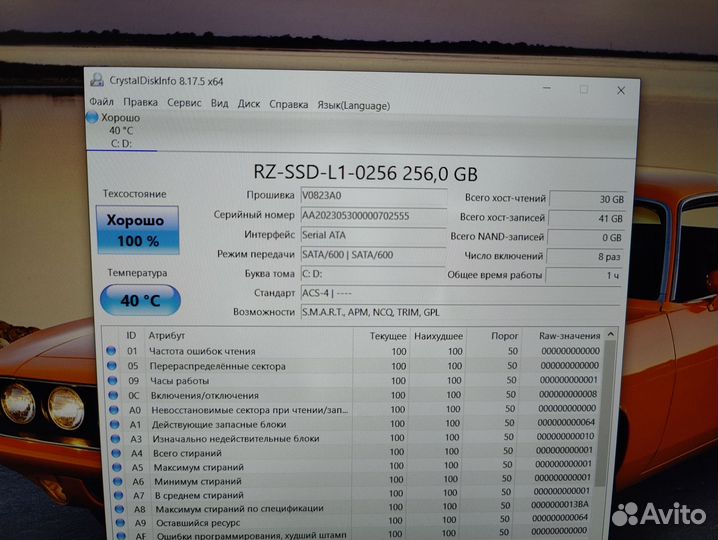Select the Частота ошибок чтения attribute text
This screenshot has width=718, height=540.
[202, 351]
